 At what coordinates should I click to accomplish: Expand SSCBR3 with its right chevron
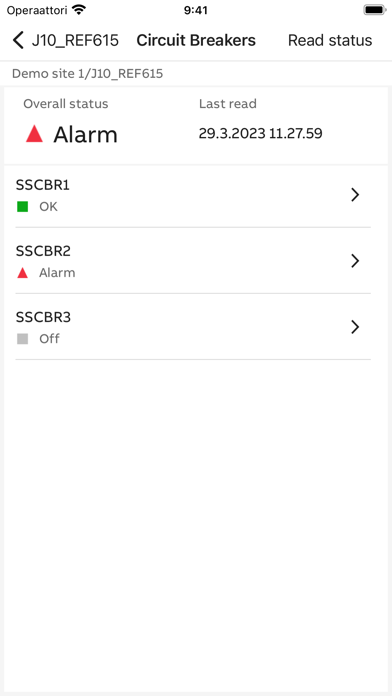pyautogui.click(x=355, y=327)
